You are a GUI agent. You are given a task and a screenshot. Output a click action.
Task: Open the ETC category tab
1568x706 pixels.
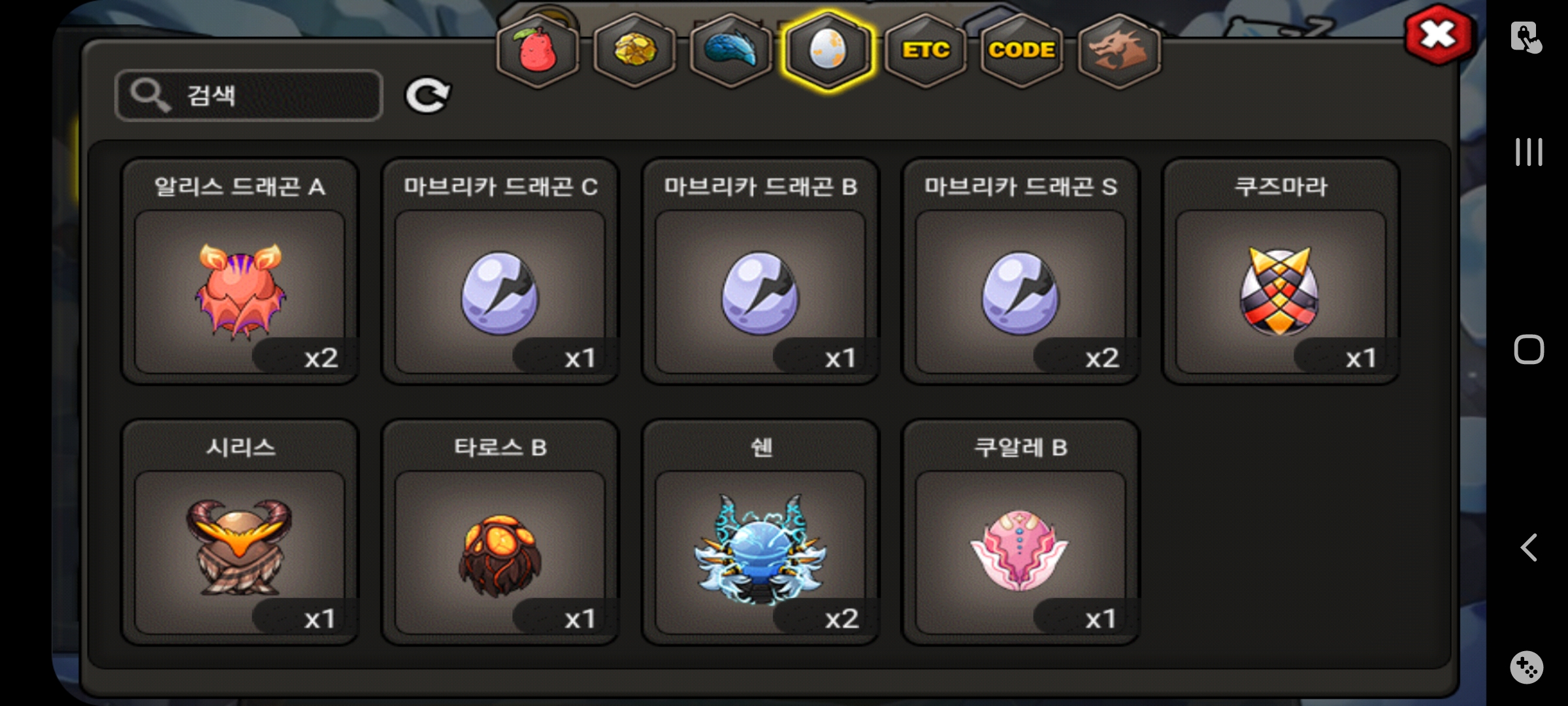(x=925, y=50)
